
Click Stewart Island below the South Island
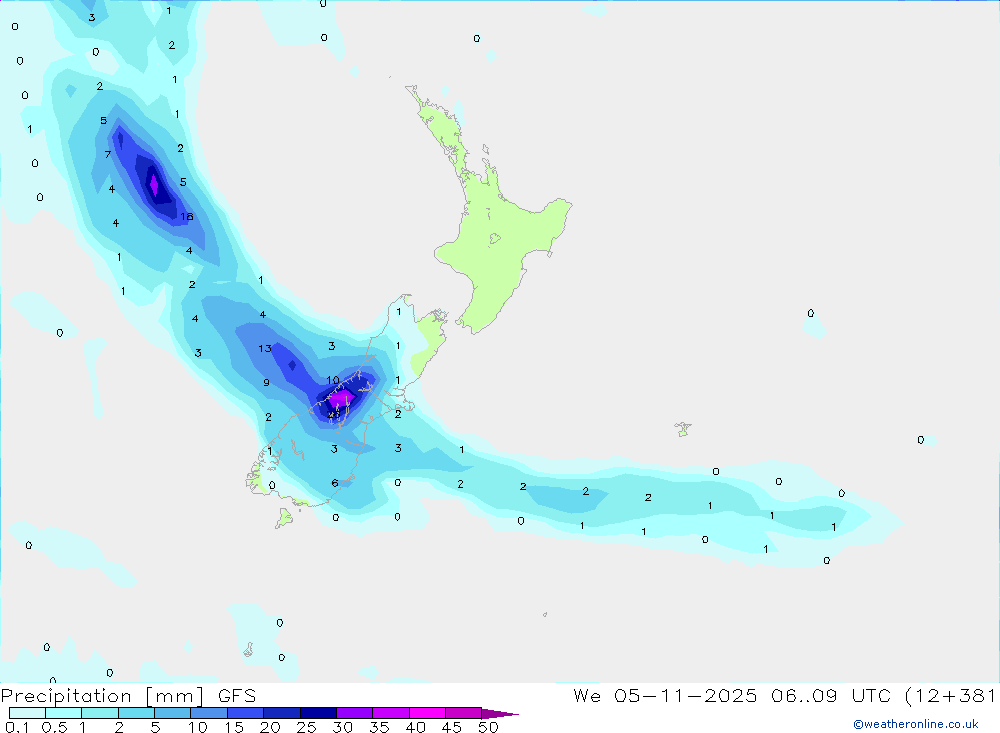[284, 518]
